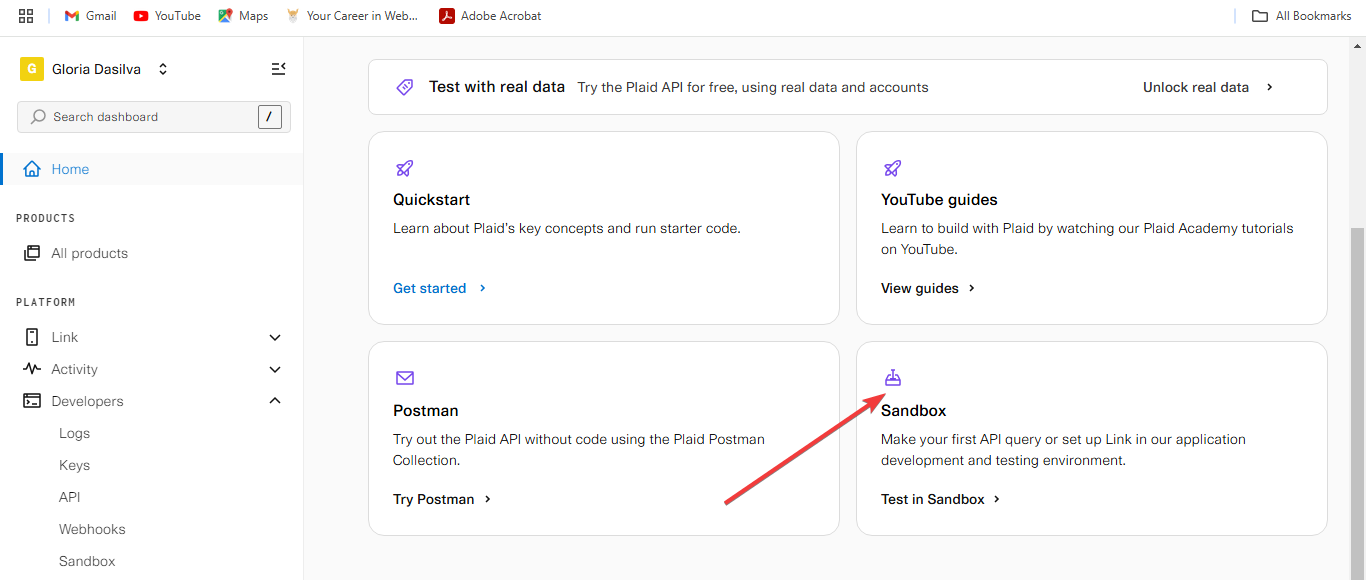
Task: Follow the Unlock real data link
Action: pyautogui.click(x=1196, y=87)
